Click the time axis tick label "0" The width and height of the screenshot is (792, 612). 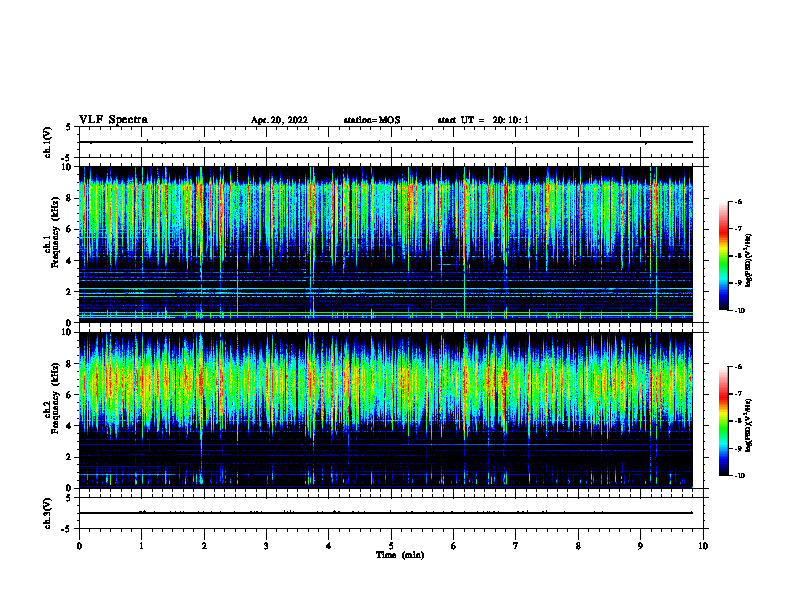79,546
